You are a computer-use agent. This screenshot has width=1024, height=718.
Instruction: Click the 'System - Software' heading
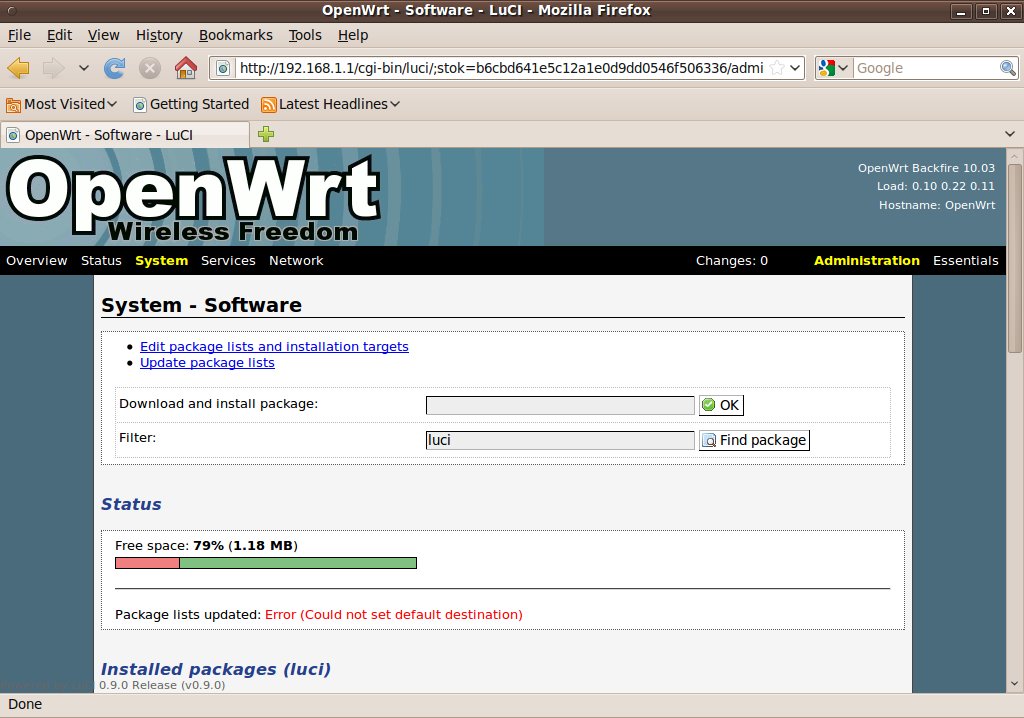pos(202,305)
